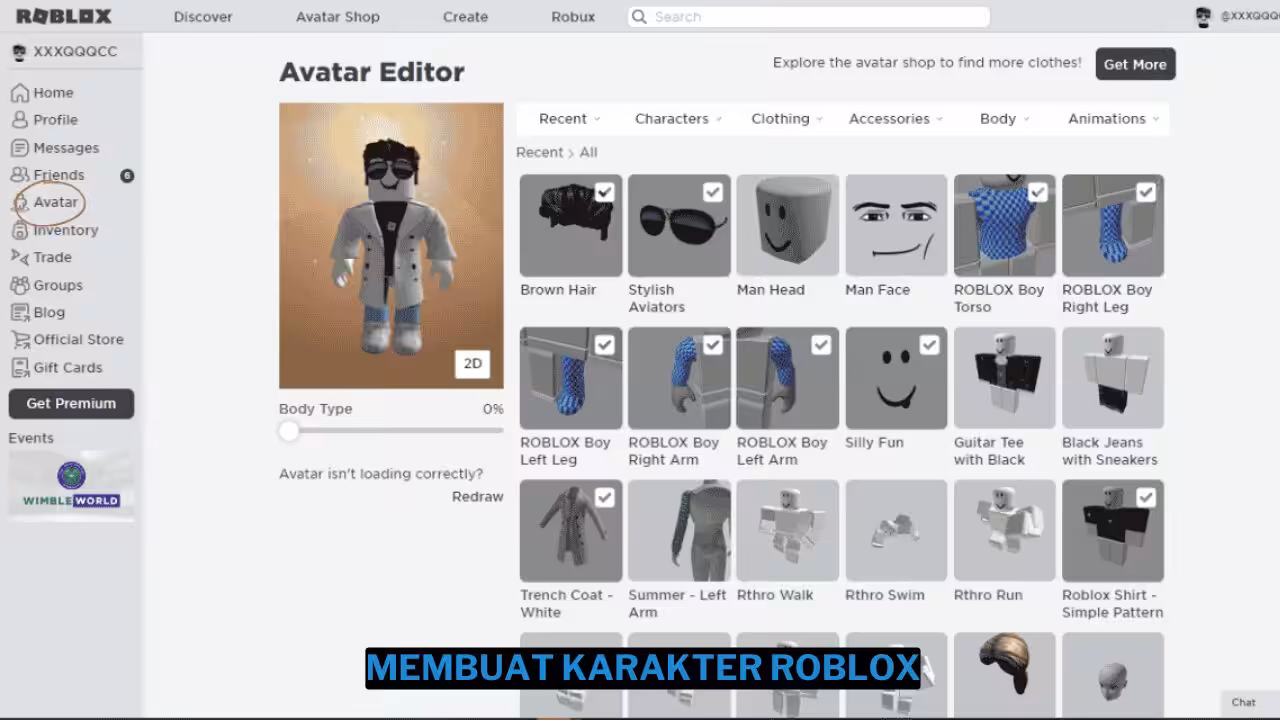Open the user avatar icon at top right
Screen dimensions: 1280x720
click(x=1203, y=17)
